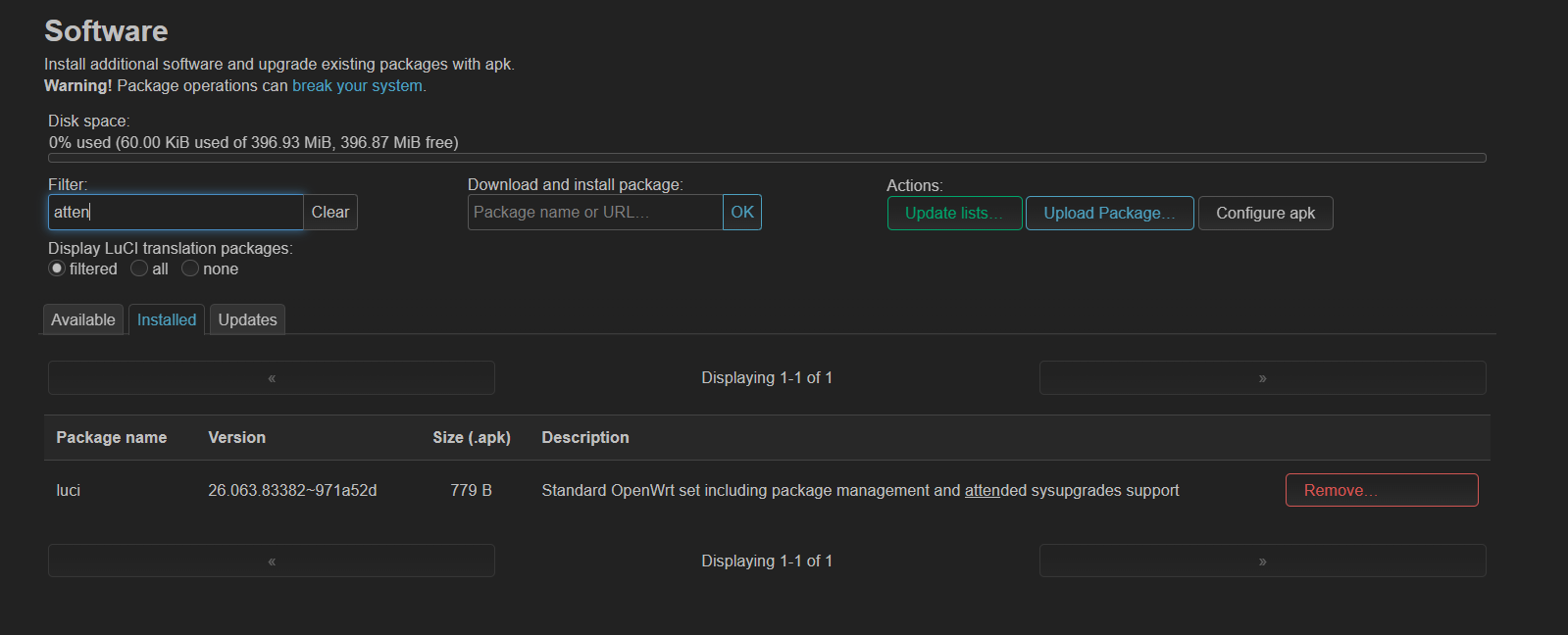
Task: Open the Upload Package dialog
Action: pos(1109,214)
